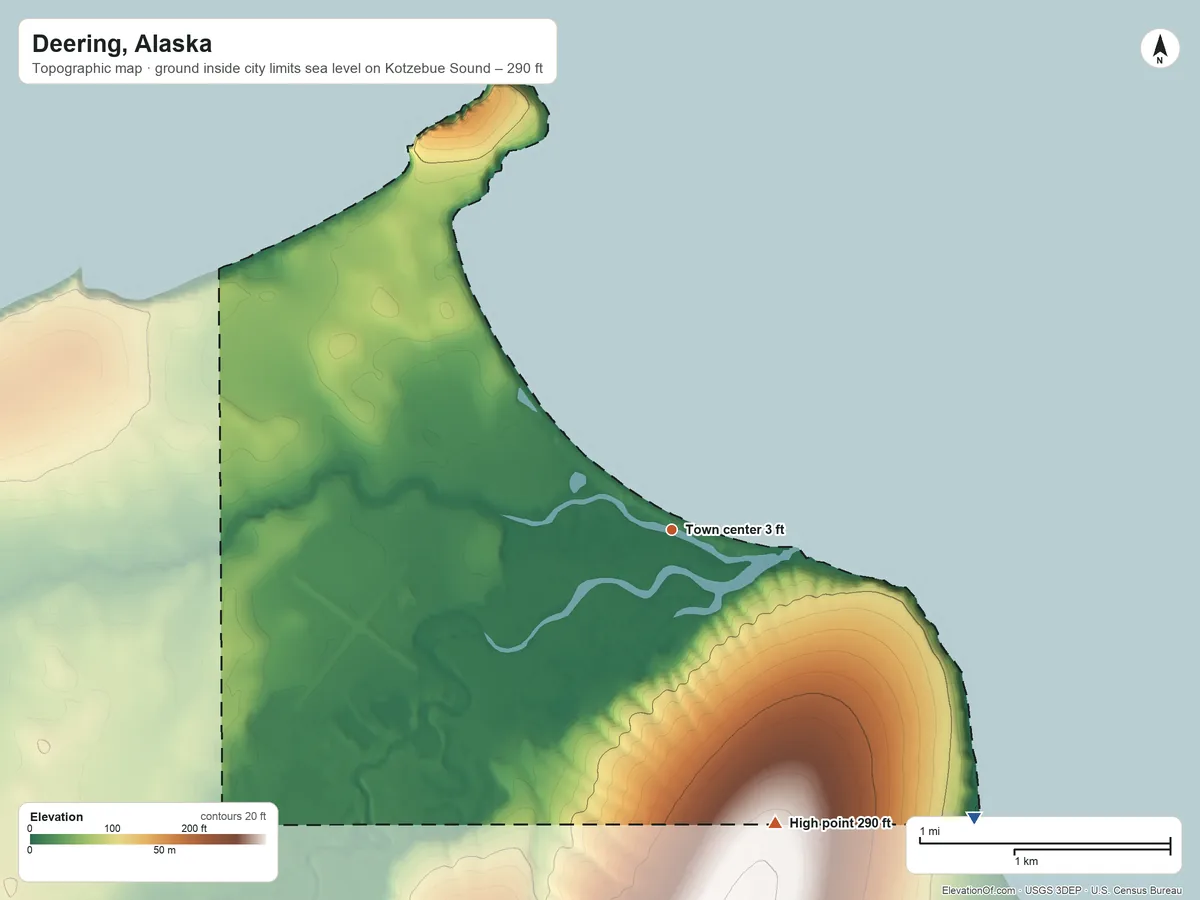Click the blue low point triangle marker

tap(974, 818)
